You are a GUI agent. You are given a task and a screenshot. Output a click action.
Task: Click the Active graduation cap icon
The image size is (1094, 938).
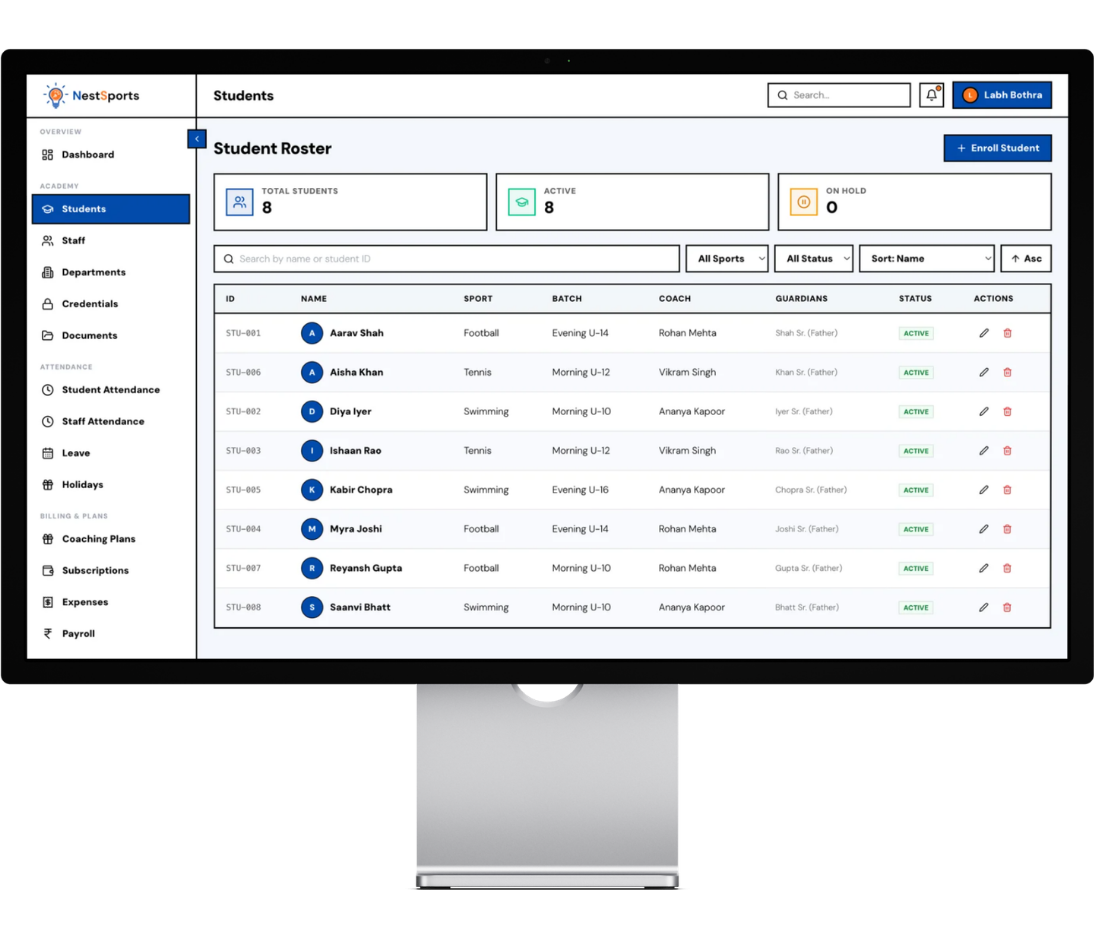coord(522,202)
